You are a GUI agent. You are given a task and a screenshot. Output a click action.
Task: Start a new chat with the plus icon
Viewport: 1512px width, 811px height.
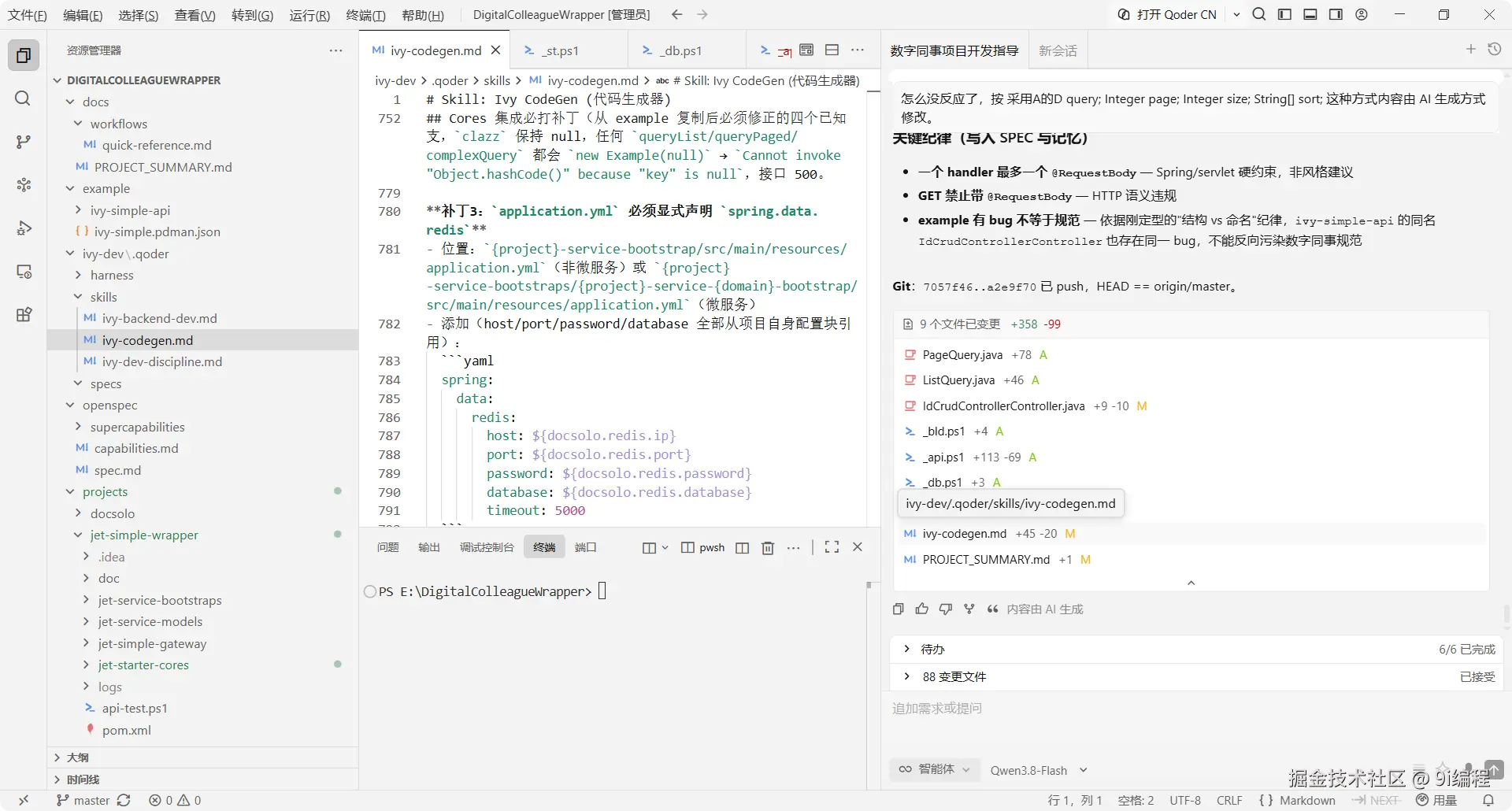[x=1470, y=49]
